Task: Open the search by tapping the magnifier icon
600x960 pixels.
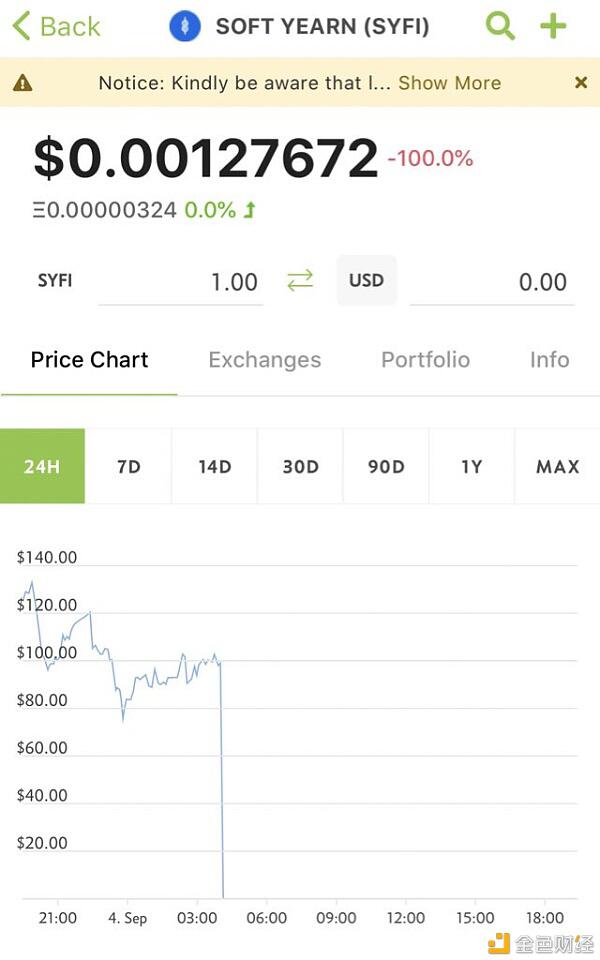Action: coord(500,27)
